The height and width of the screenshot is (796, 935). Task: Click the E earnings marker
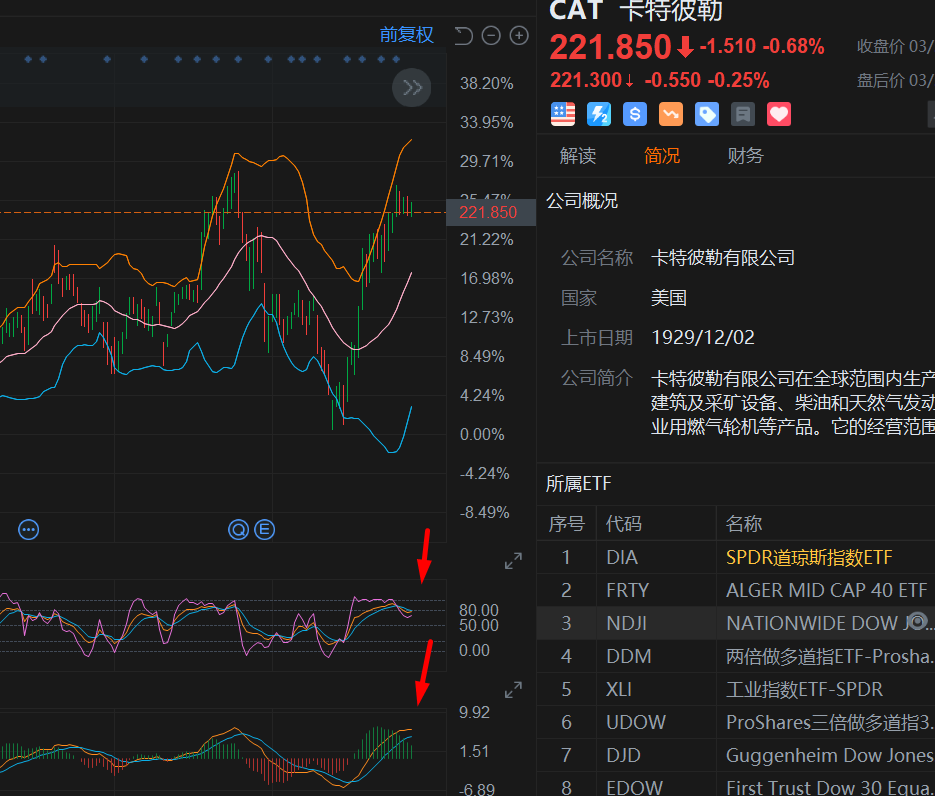pos(265,529)
